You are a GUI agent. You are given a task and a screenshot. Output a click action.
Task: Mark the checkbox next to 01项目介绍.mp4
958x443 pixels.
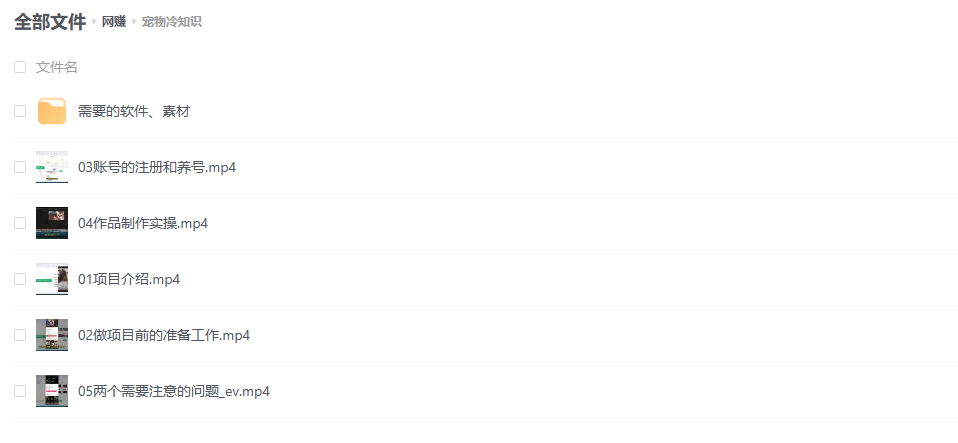[x=20, y=279]
